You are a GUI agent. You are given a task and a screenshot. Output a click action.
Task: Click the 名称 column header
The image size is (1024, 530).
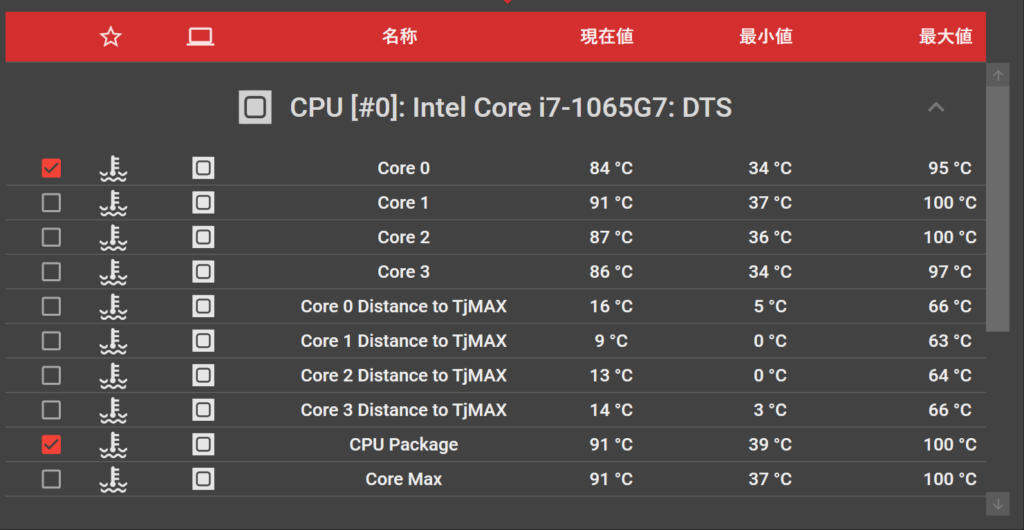pos(400,37)
